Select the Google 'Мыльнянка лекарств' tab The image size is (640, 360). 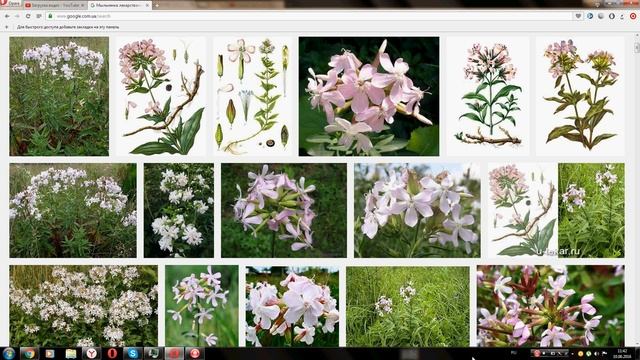(x=119, y=5)
